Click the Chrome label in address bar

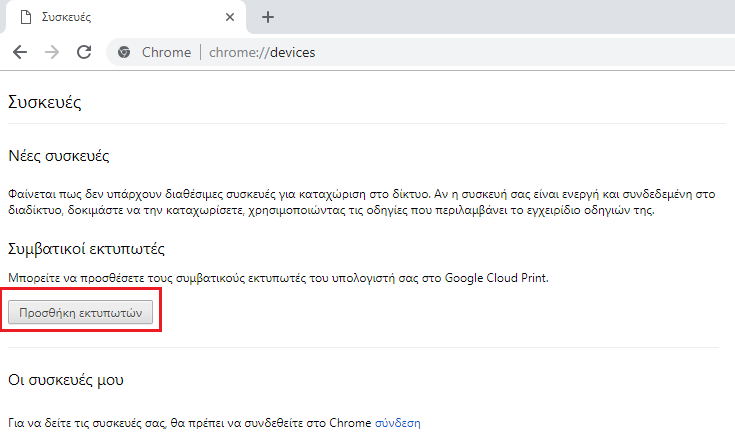(x=166, y=52)
